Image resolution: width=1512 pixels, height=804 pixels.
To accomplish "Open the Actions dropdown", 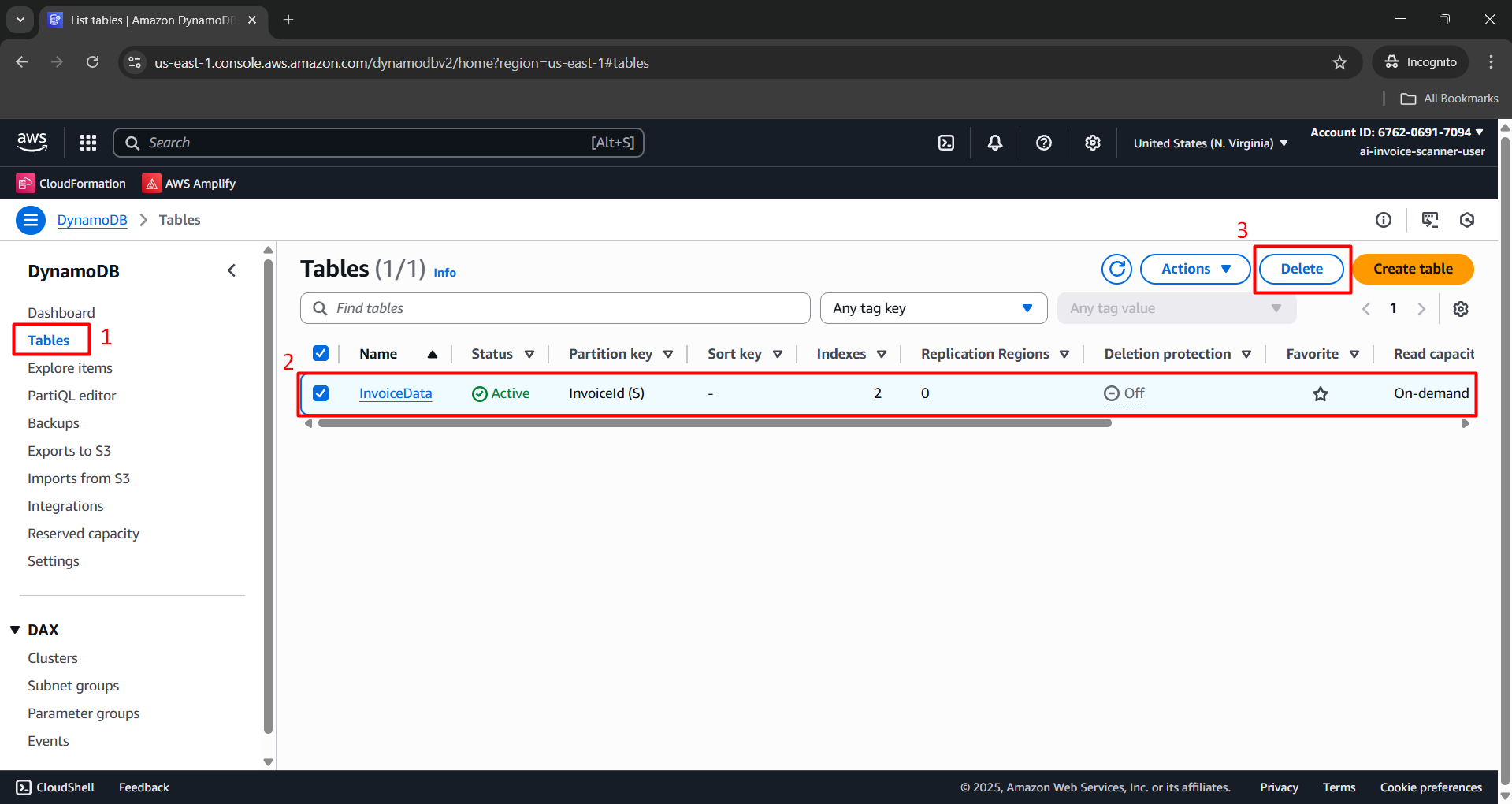I will coord(1194,269).
